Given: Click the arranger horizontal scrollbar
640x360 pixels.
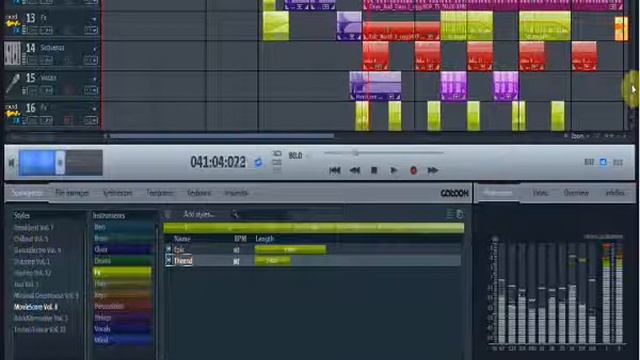Looking at the screenshot, I should (222, 136).
